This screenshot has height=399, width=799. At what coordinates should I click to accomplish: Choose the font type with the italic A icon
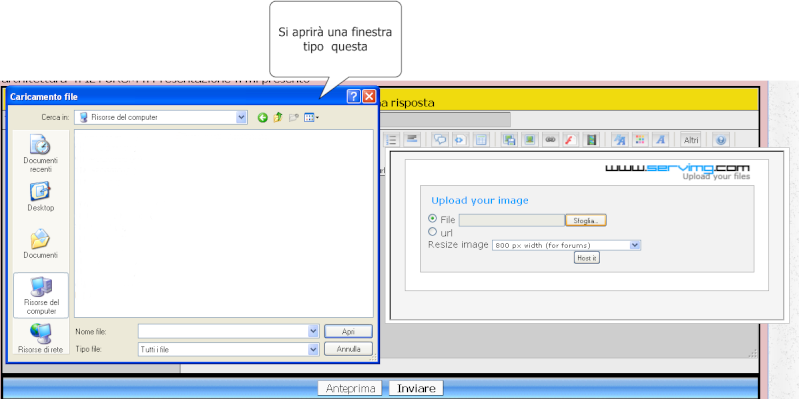(x=660, y=140)
